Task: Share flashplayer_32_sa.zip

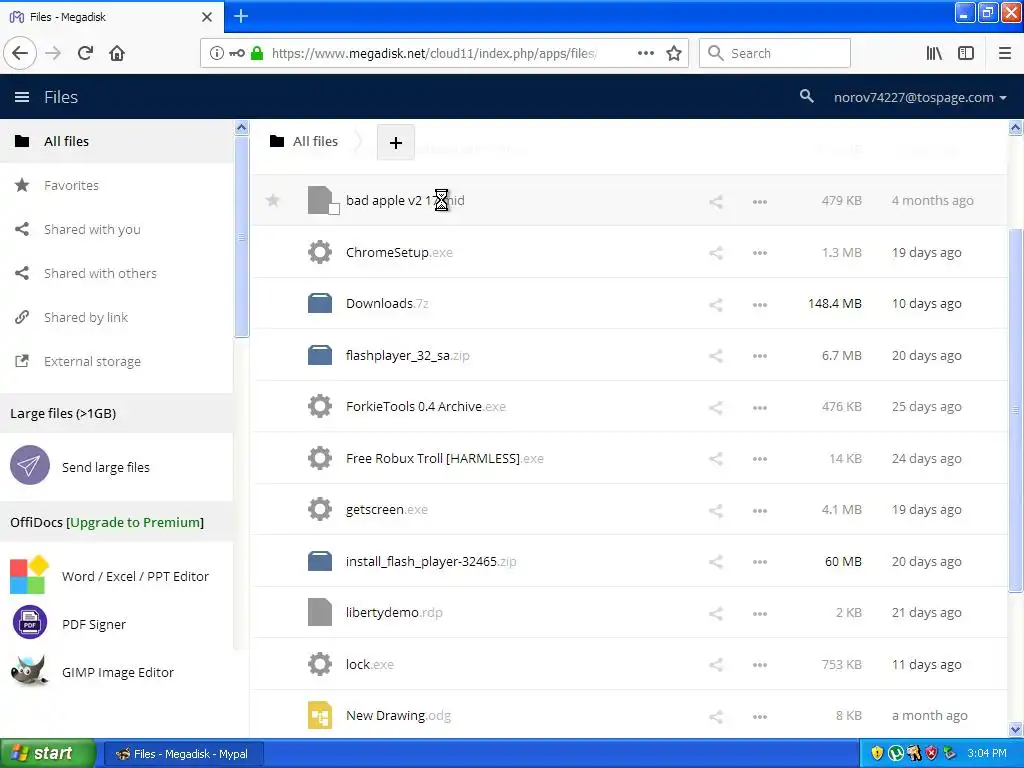Action: 716,356
